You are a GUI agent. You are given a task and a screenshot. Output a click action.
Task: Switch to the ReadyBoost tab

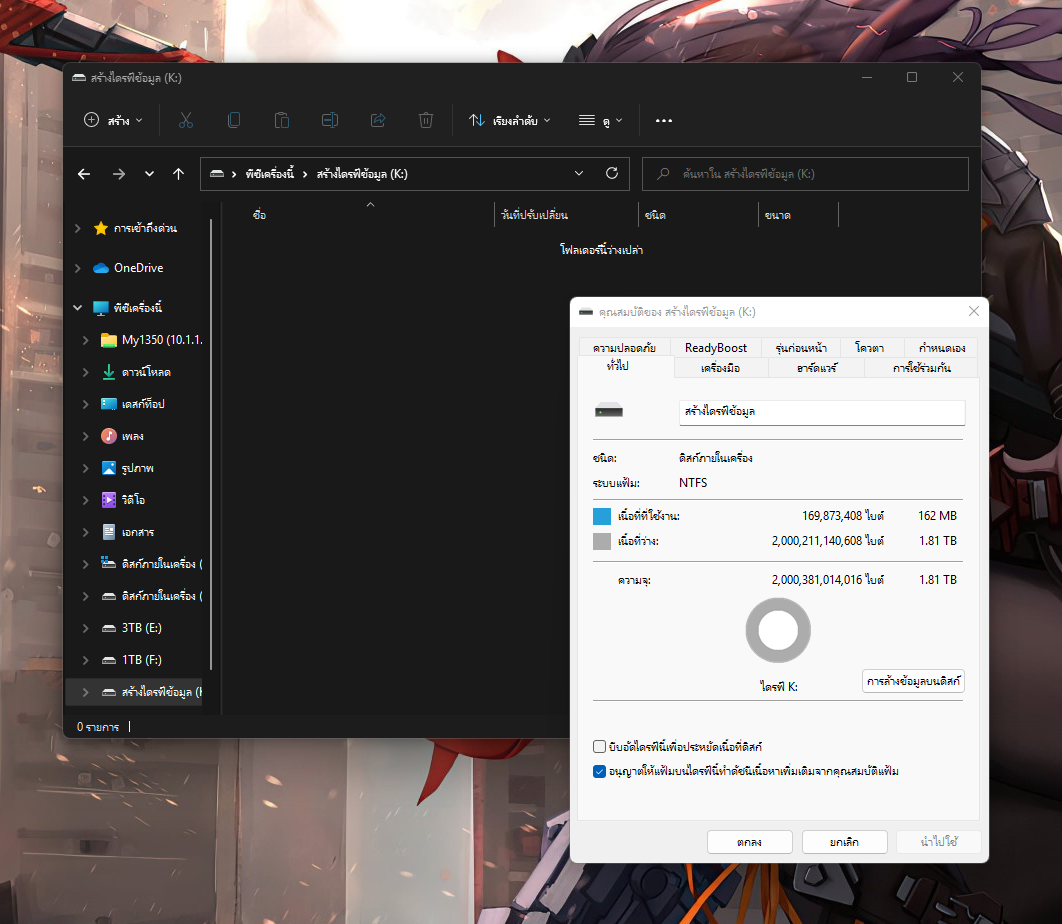click(716, 348)
